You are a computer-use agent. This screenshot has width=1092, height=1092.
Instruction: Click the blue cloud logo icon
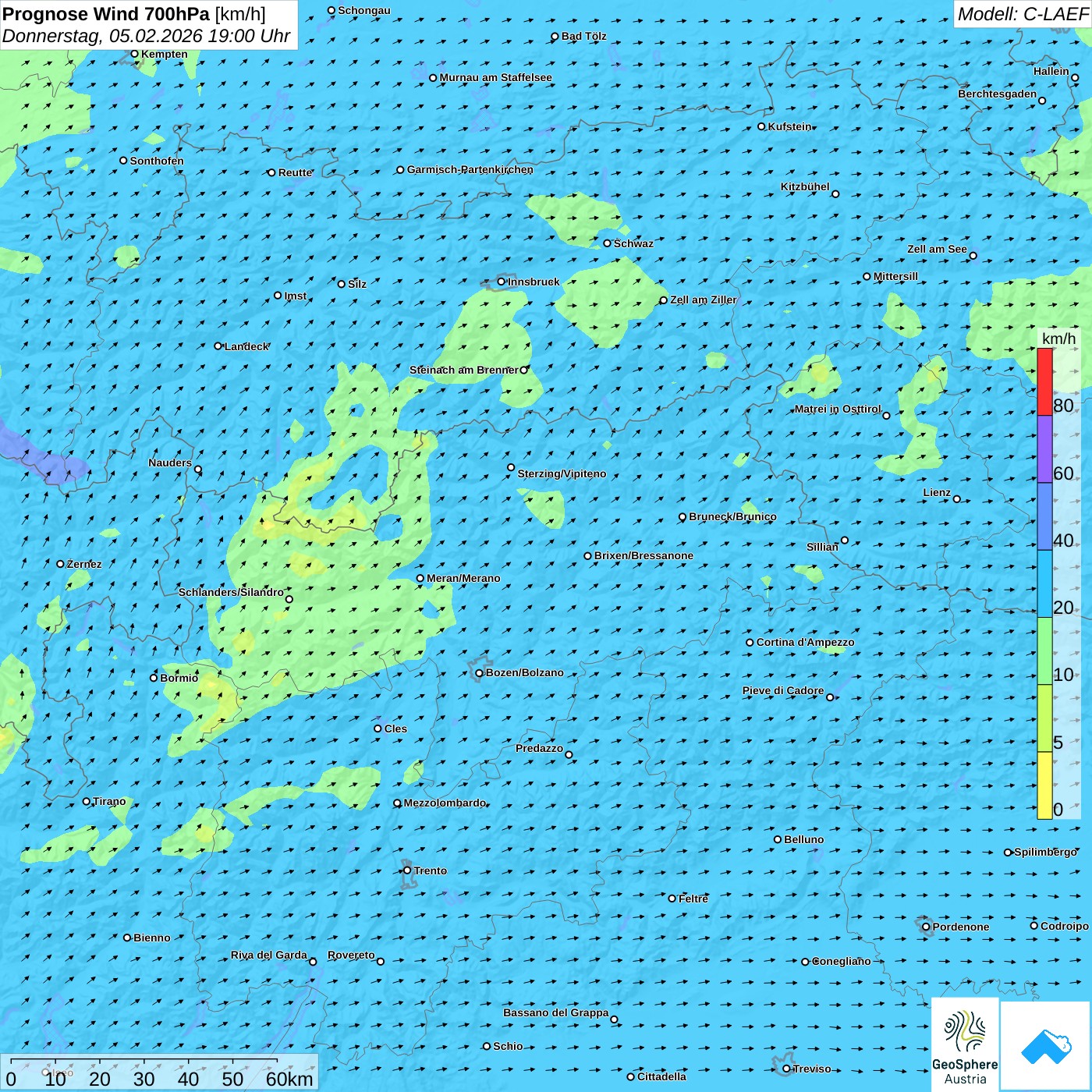click(1046, 1047)
